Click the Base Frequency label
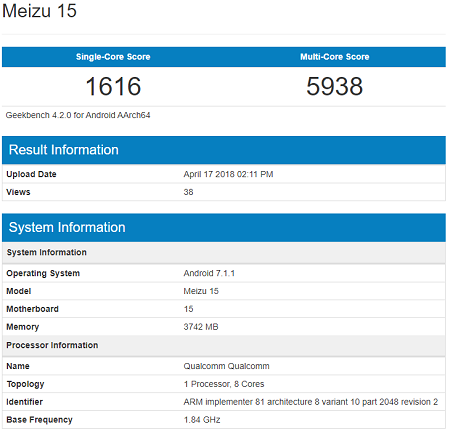 39,420
